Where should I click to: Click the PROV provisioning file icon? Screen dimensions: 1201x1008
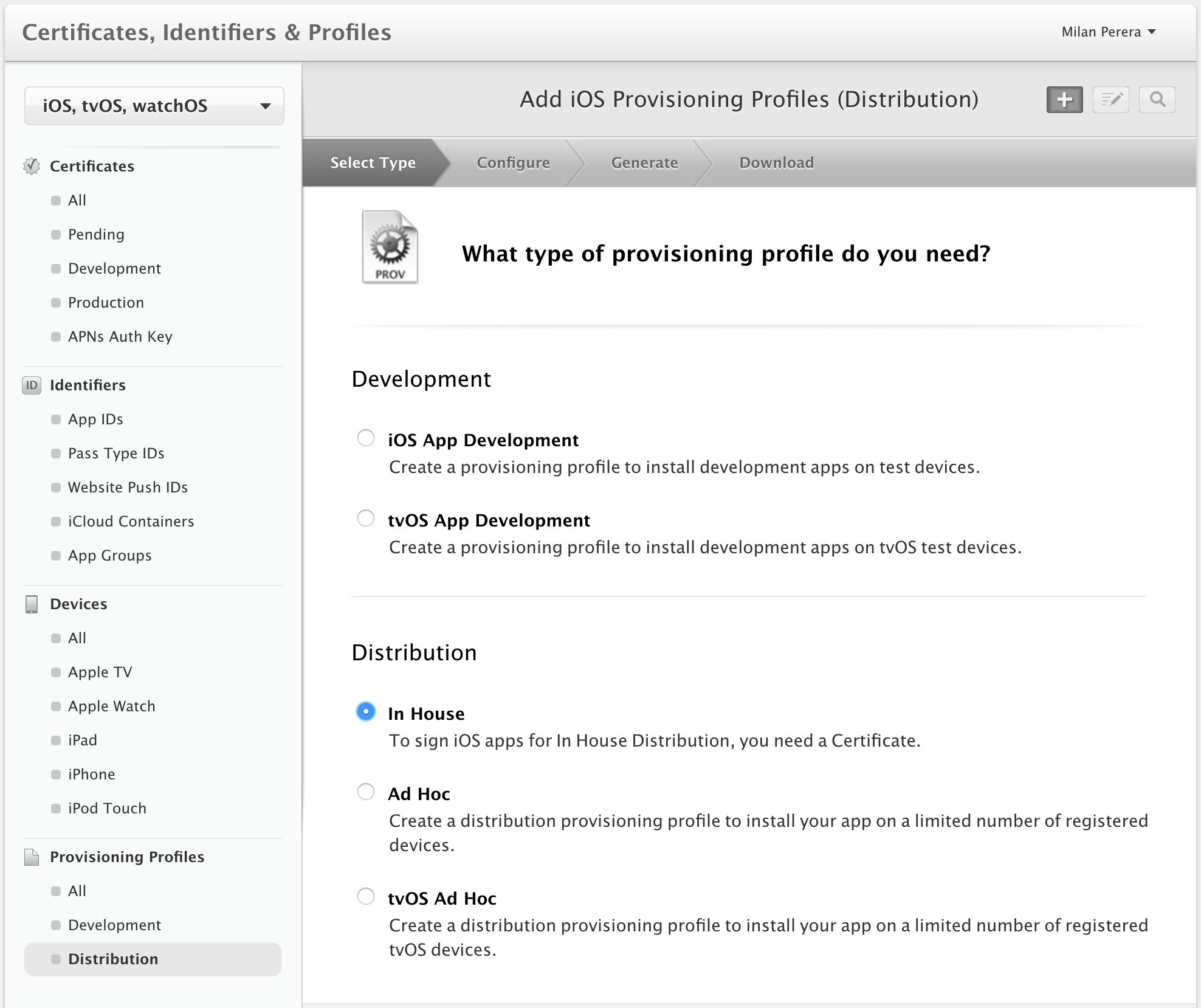click(x=390, y=247)
